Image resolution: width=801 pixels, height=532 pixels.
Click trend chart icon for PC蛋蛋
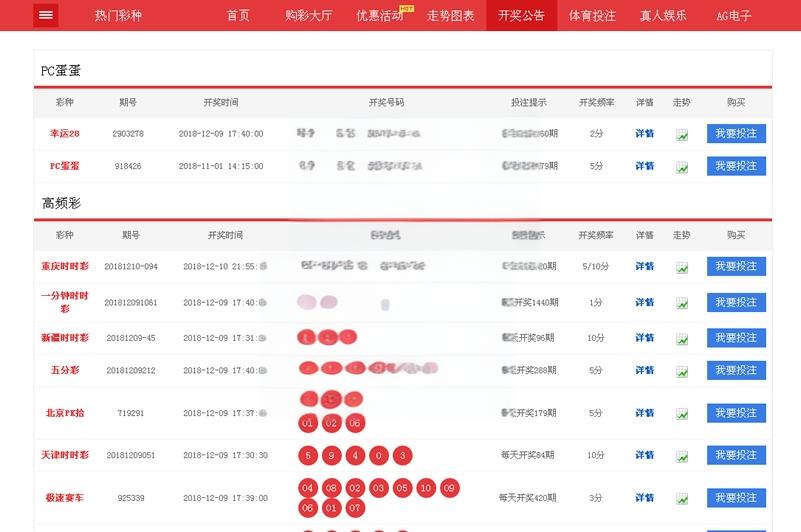click(x=682, y=167)
